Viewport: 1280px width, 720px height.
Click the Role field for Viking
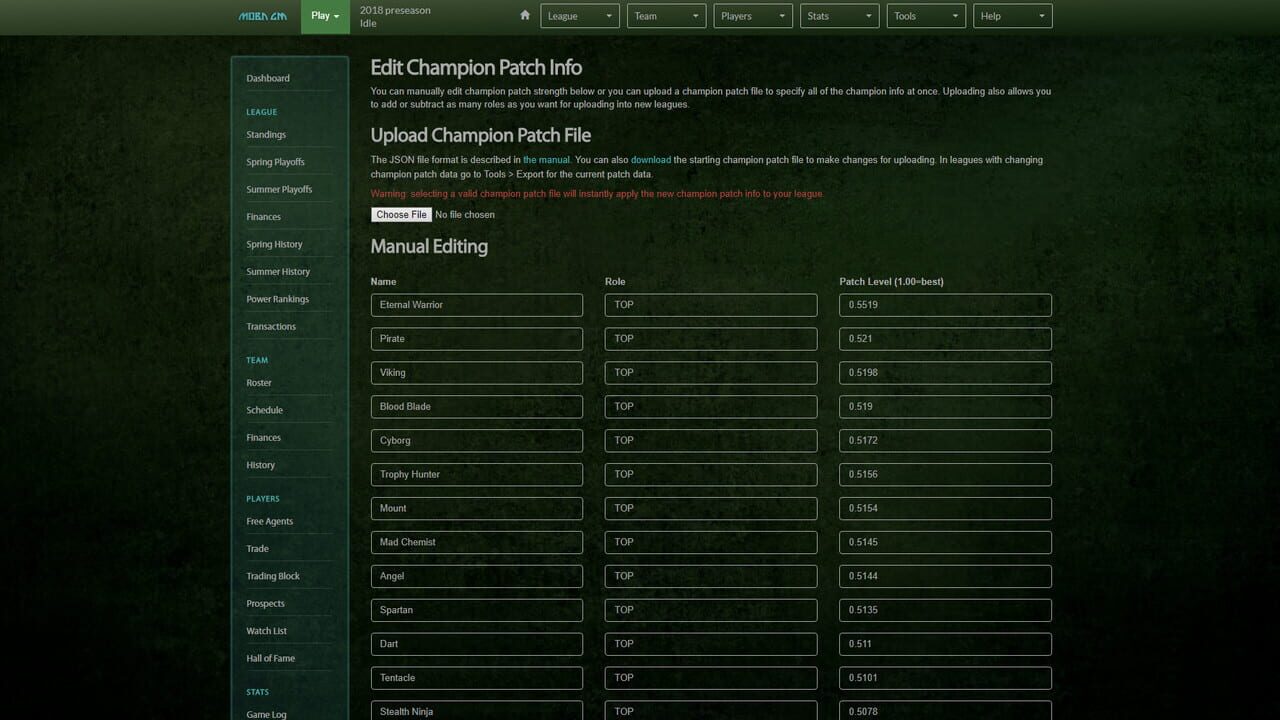[710, 373]
